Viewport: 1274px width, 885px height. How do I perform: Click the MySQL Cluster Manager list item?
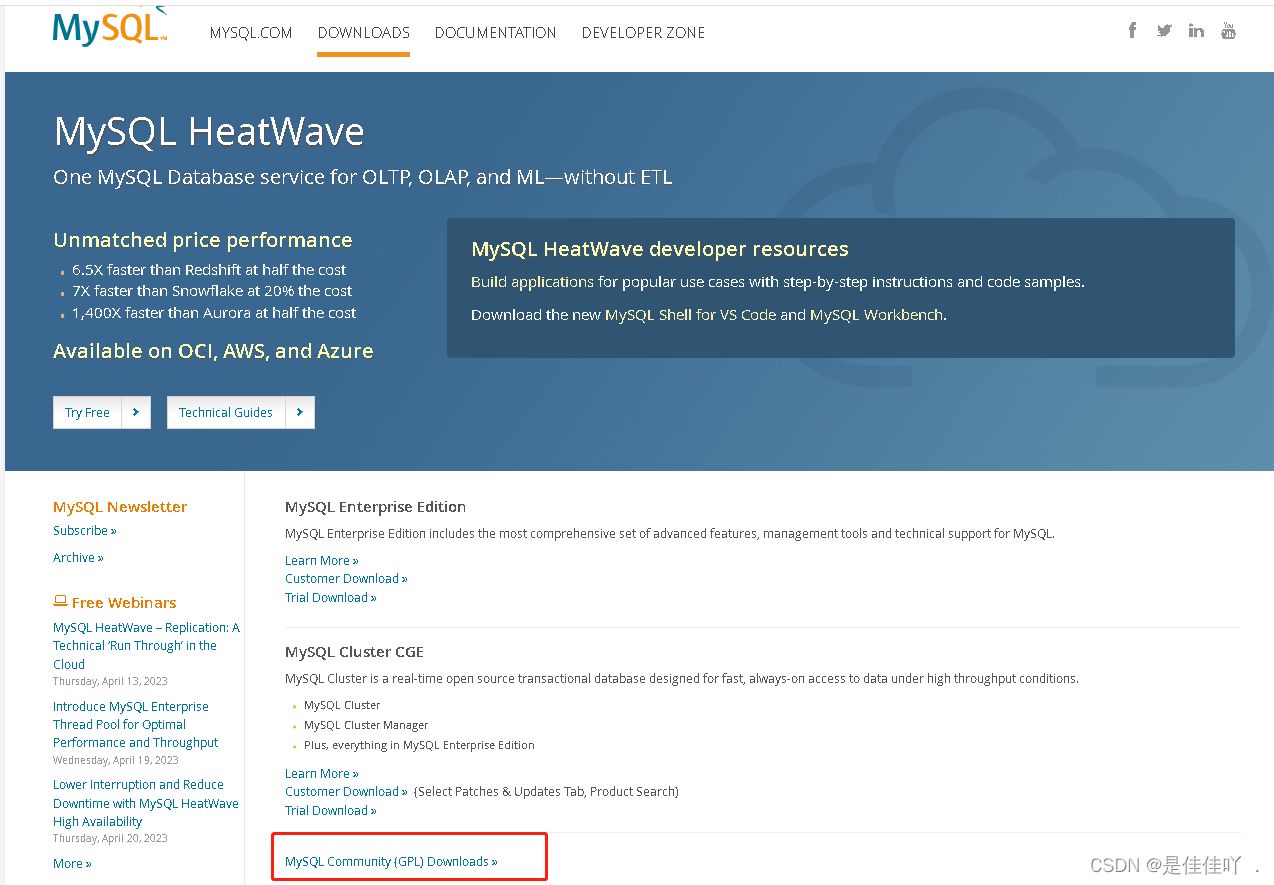[x=366, y=725]
